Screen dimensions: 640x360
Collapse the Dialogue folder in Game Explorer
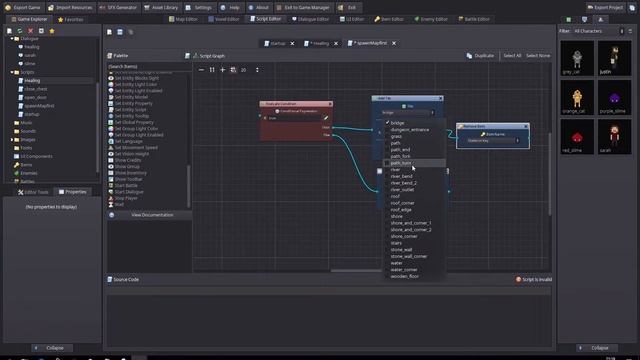tap(12, 39)
